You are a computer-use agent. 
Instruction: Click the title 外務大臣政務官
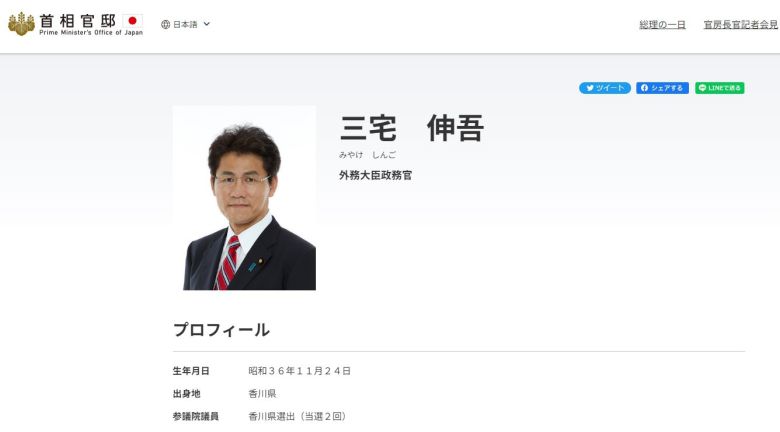pos(375,175)
